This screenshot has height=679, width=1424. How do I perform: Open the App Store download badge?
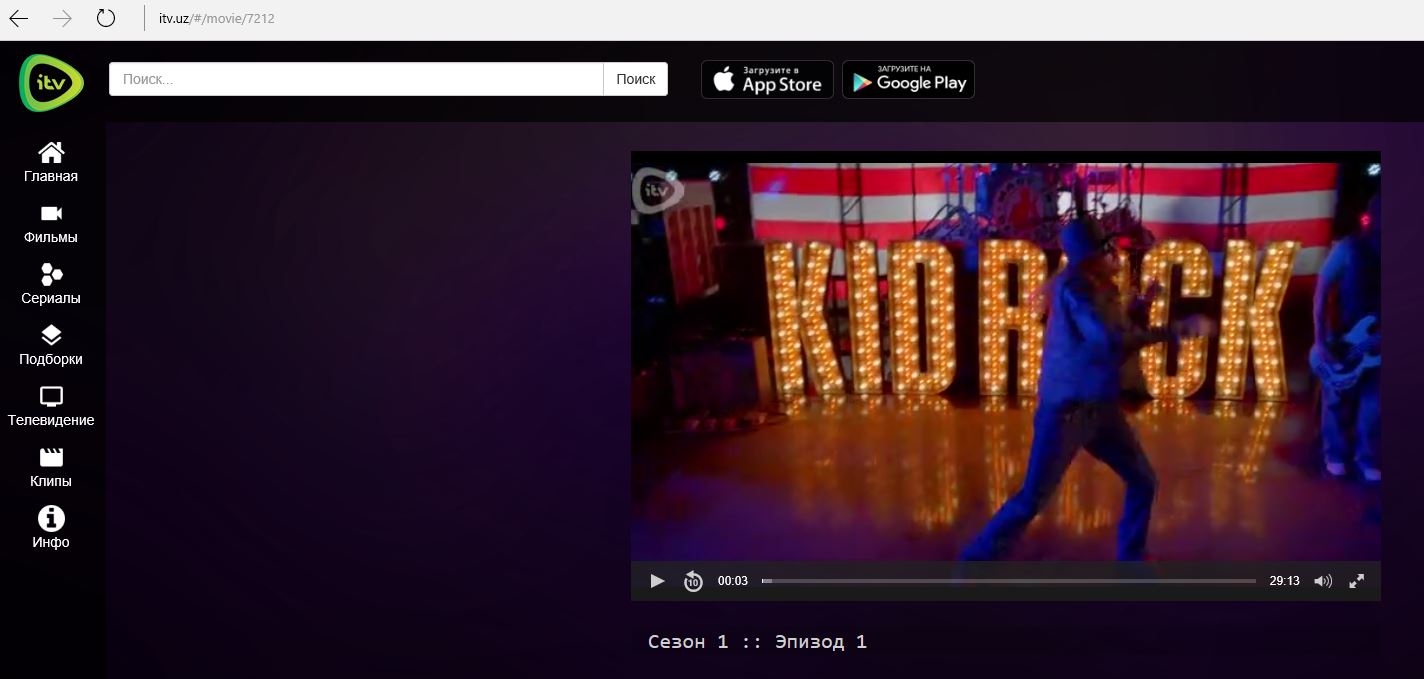(x=767, y=80)
